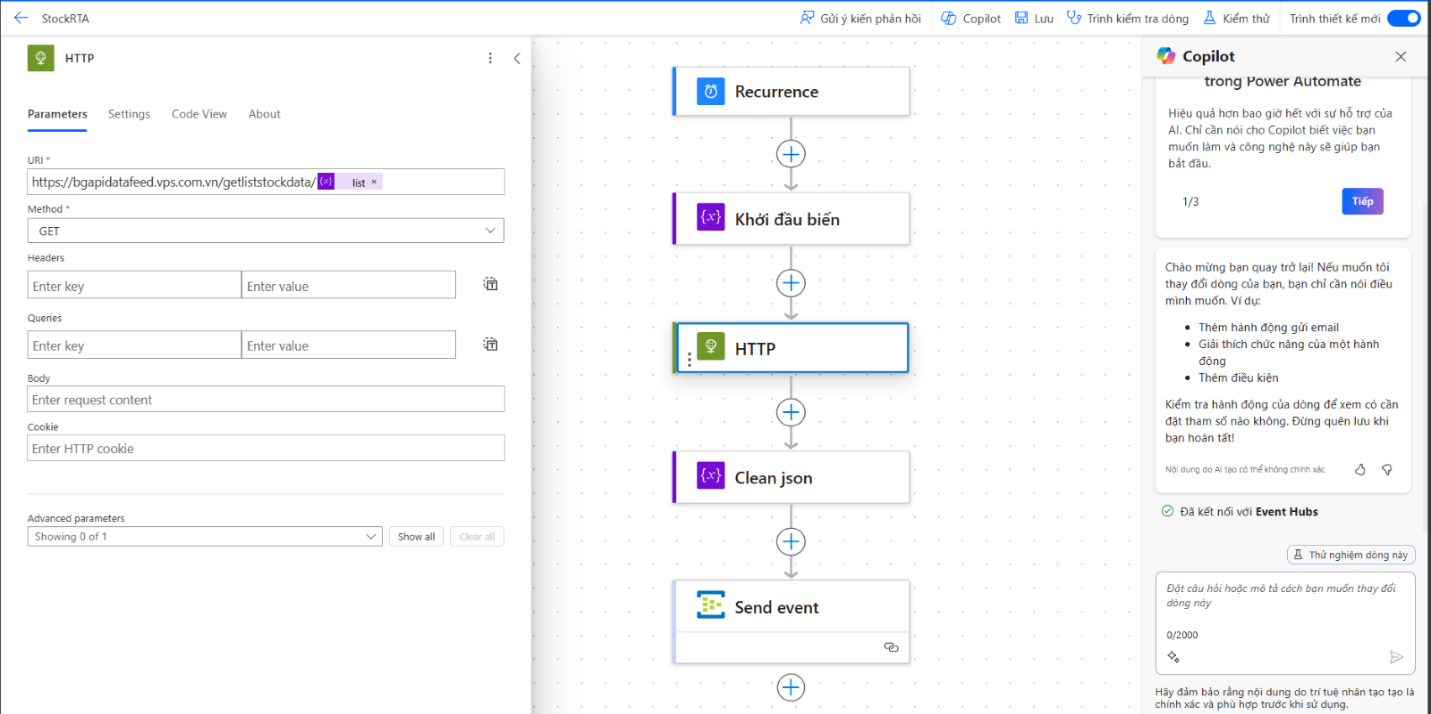Run Trình kiểm tra dòng flow checker
Image resolution: width=1431 pixels, height=714 pixels.
coord(1127,18)
